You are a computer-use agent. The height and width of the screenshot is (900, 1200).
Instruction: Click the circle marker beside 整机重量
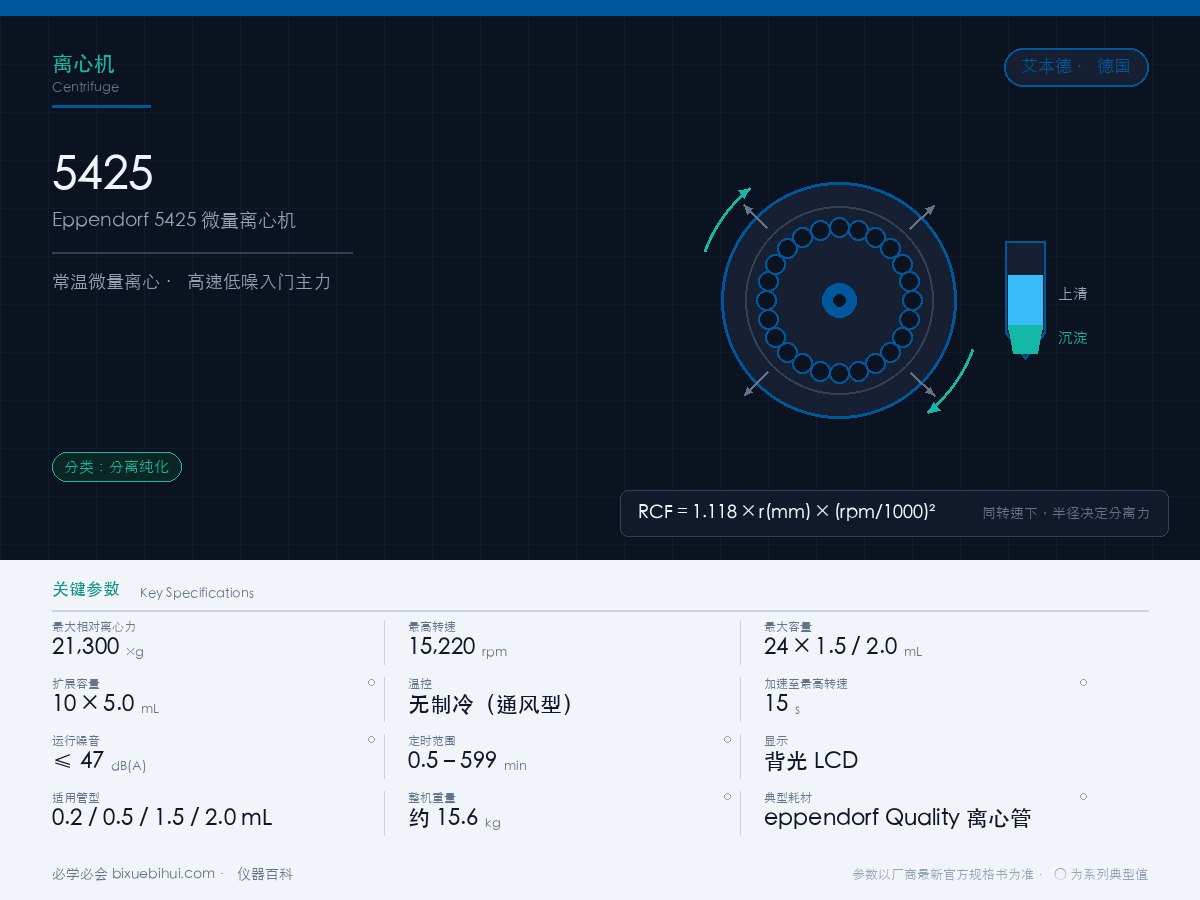click(727, 796)
